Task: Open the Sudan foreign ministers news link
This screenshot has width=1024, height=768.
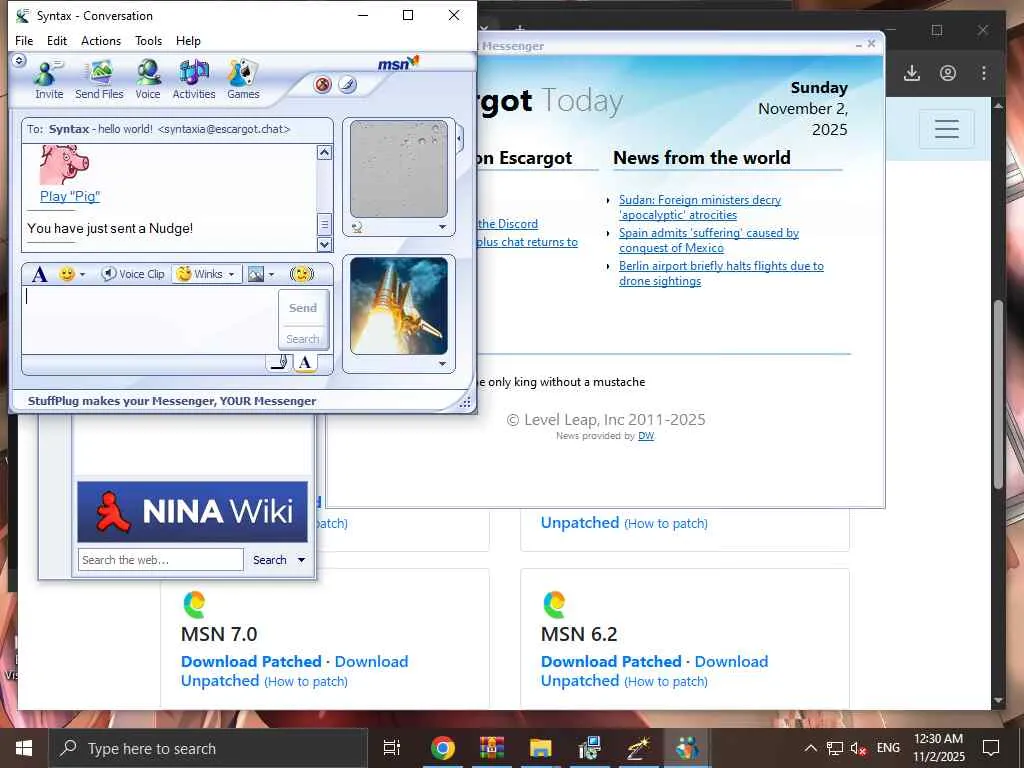Action: [x=699, y=207]
